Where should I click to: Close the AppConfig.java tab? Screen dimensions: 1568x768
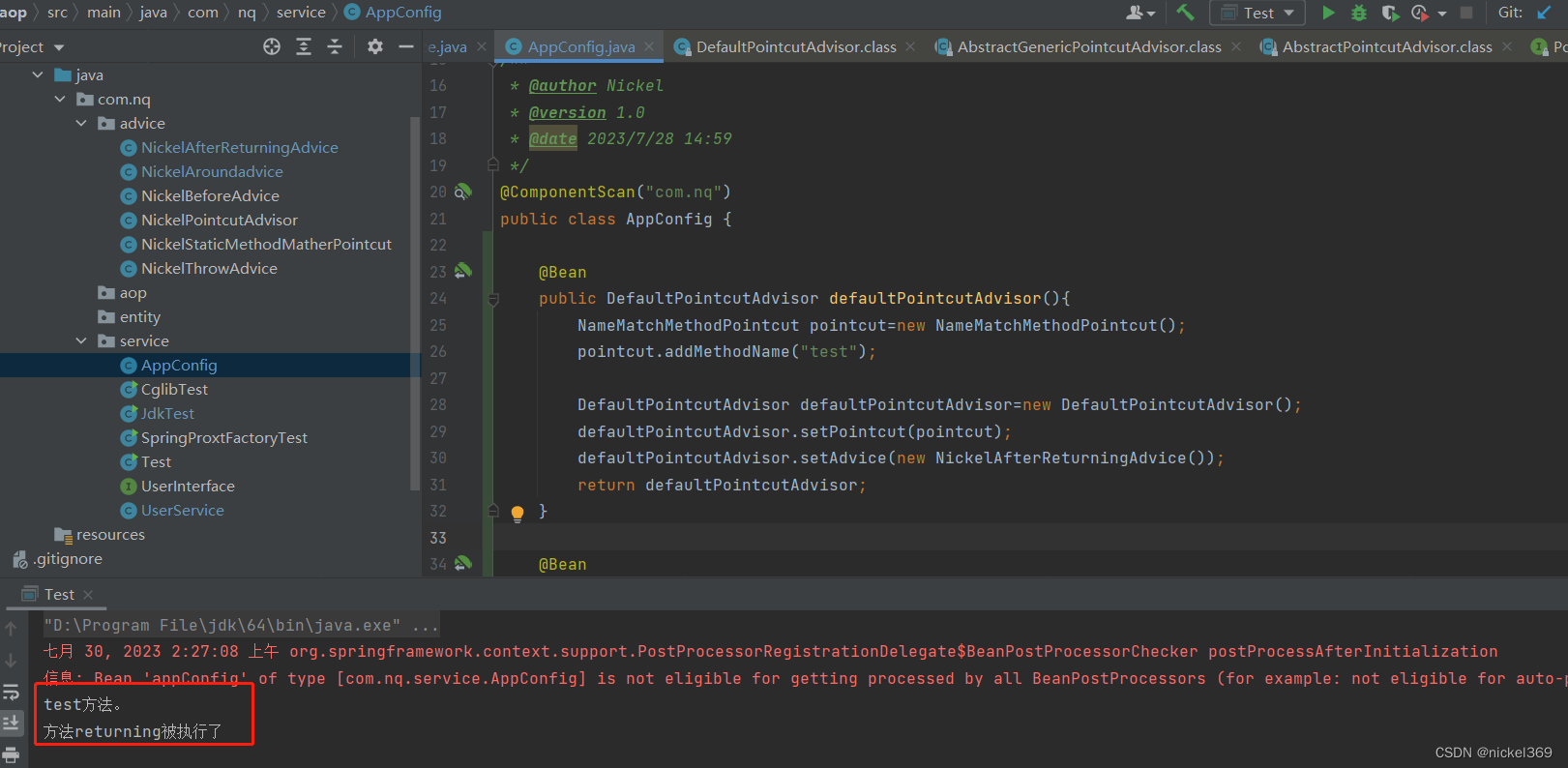pos(649,46)
